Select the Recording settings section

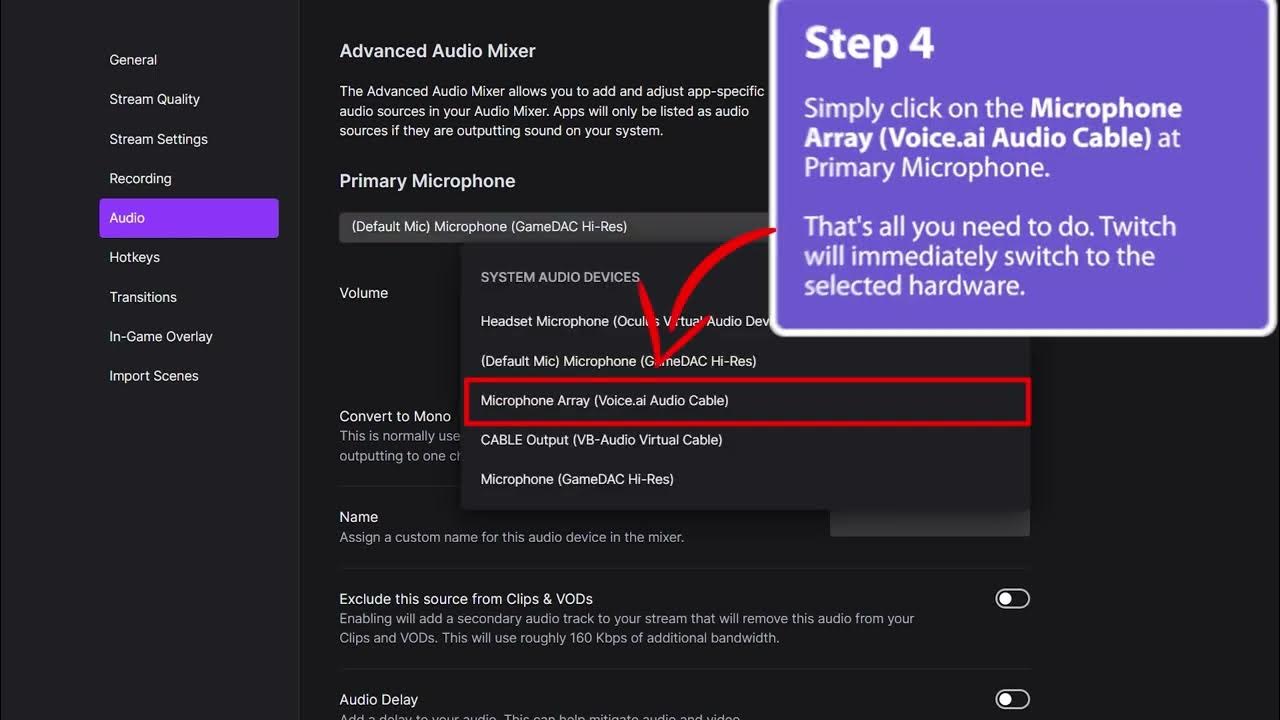tap(140, 178)
